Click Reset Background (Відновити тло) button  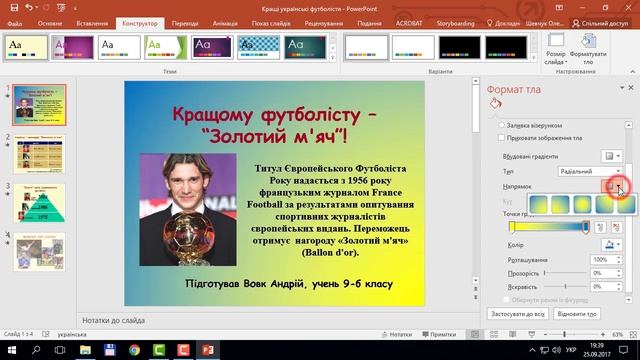point(577,314)
